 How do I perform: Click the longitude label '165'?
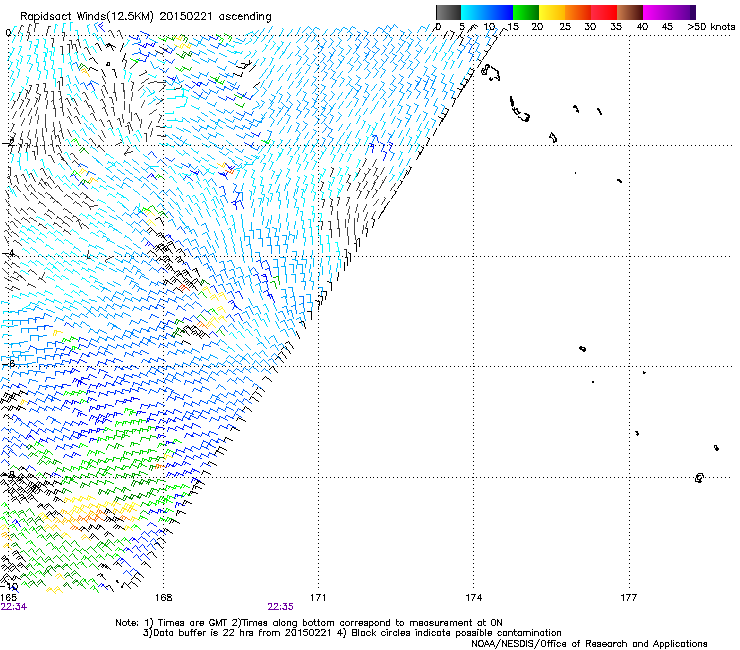click(x=8, y=598)
